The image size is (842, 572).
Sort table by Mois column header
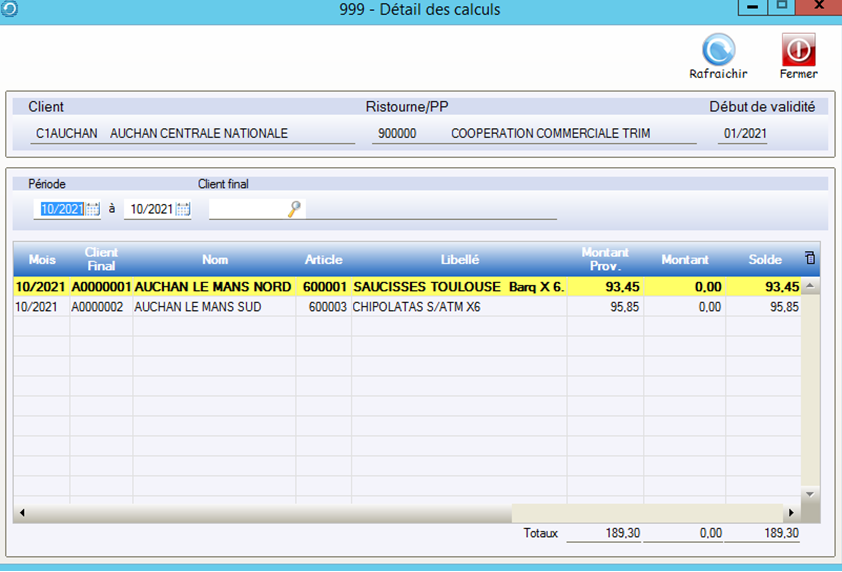pyautogui.click(x=42, y=260)
